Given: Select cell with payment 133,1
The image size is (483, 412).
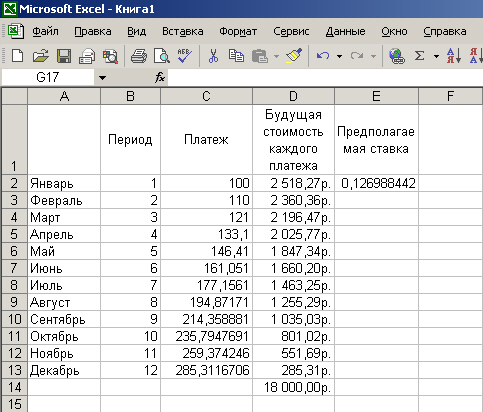Looking at the screenshot, I should (206, 234).
